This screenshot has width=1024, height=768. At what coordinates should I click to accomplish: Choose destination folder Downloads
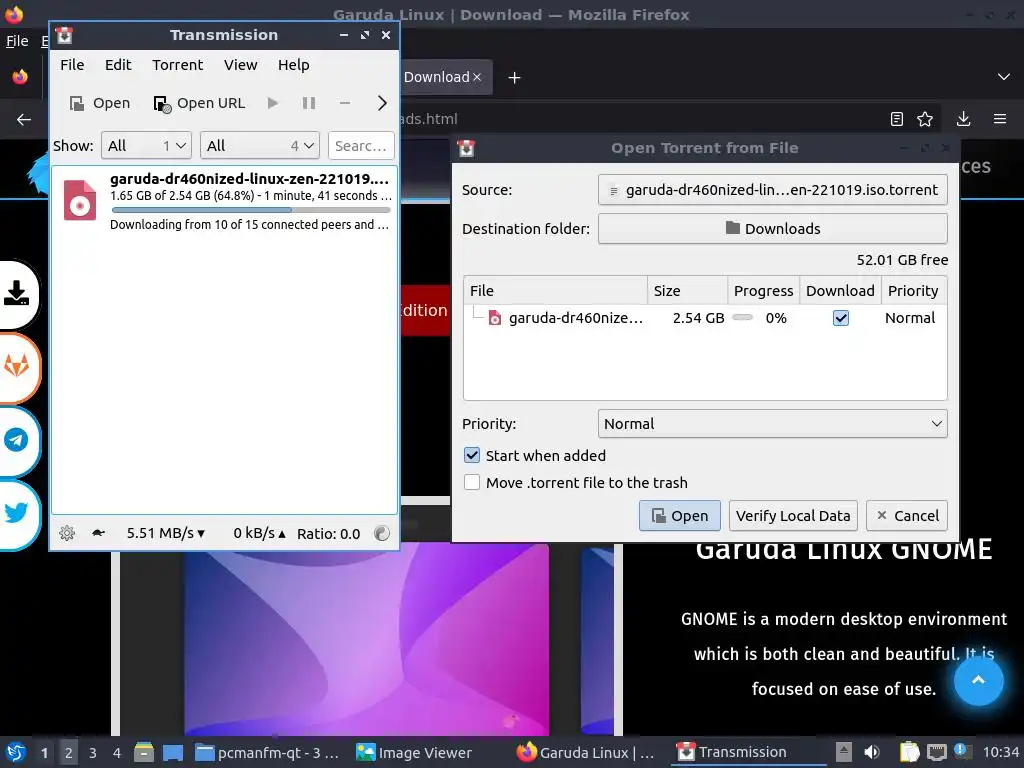pyautogui.click(x=773, y=229)
